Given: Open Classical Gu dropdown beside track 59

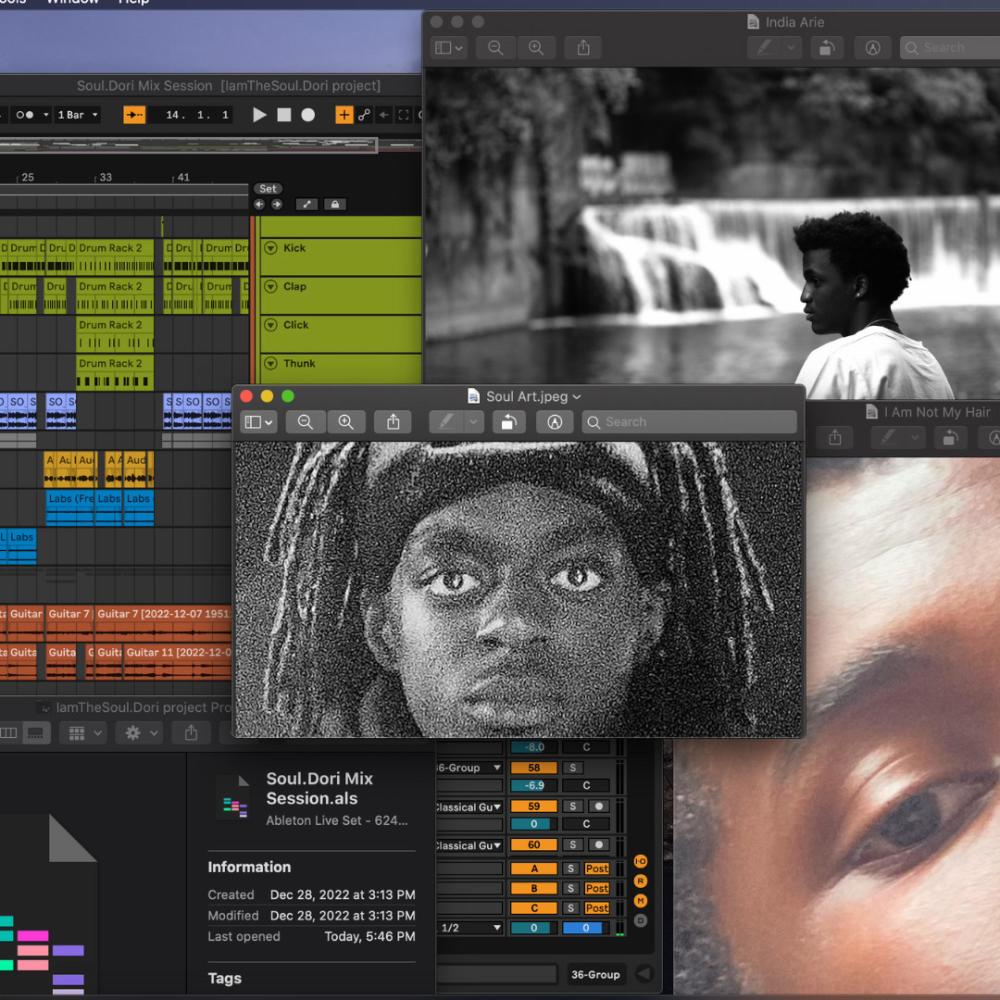Looking at the screenshot, I should (x=470, y=807).
